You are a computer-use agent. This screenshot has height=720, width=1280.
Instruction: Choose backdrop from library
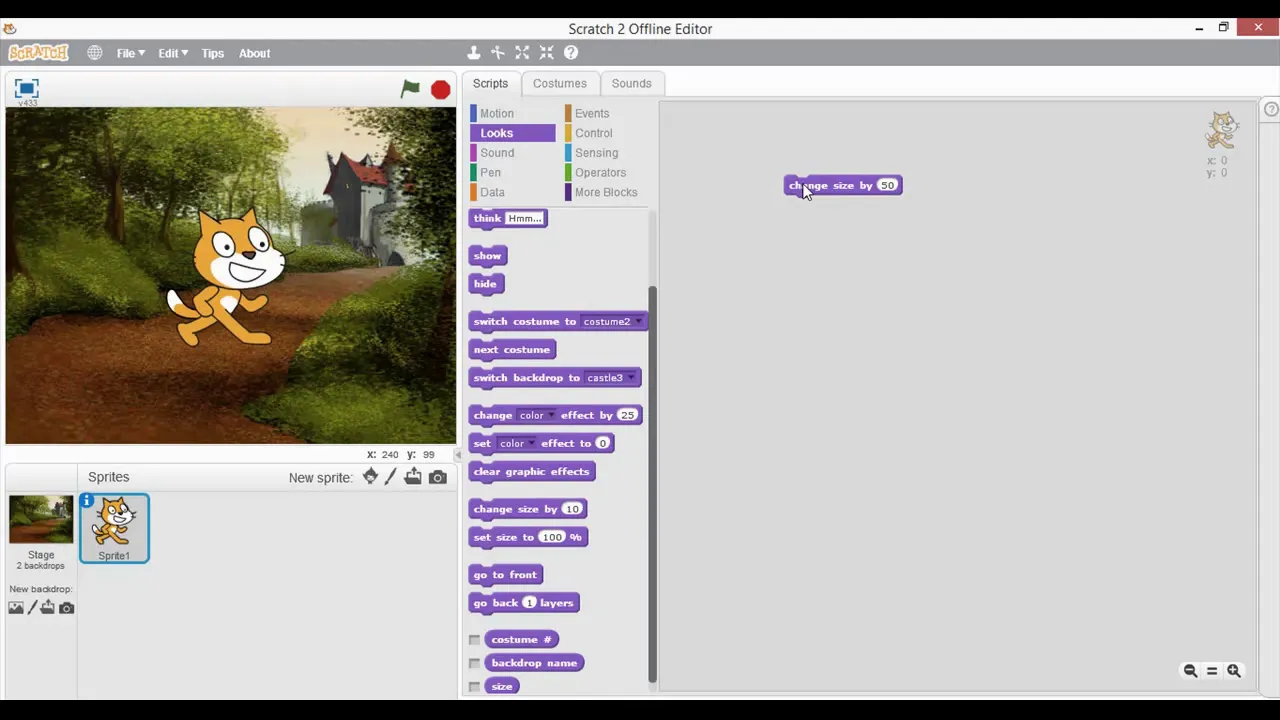pyautogui.click(x=15, y=607)
